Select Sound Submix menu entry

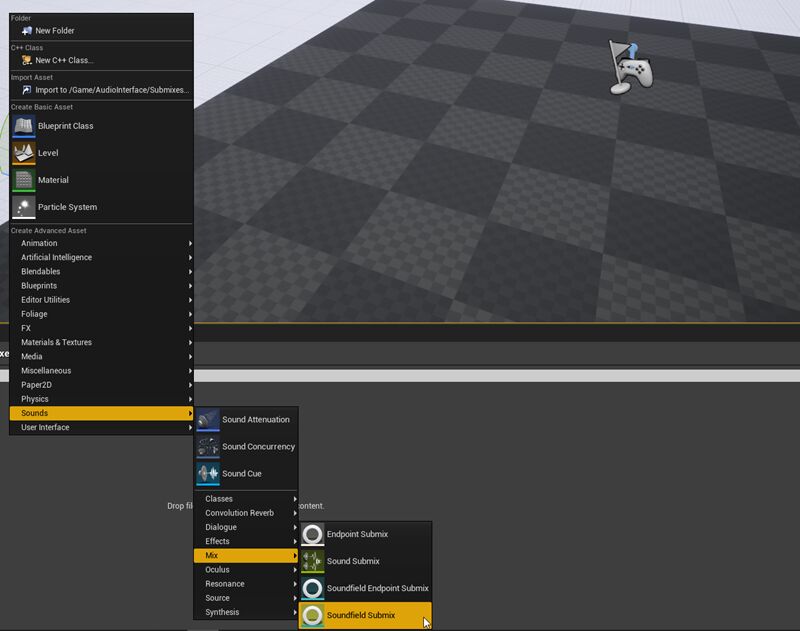pyautogui.click(x=352, y=562)
